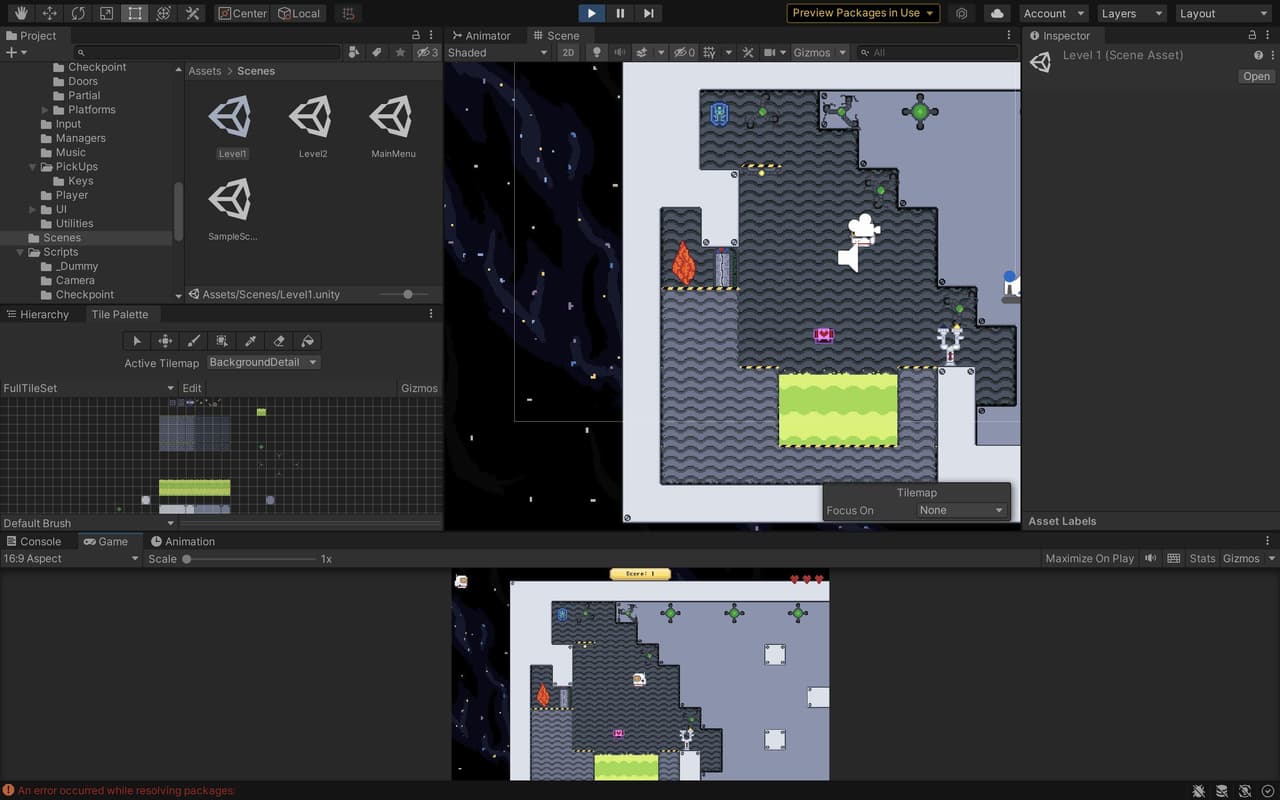Select the Level1 scene asset
The height and width of the screenshot is (800, 1280).
[232, 124]
